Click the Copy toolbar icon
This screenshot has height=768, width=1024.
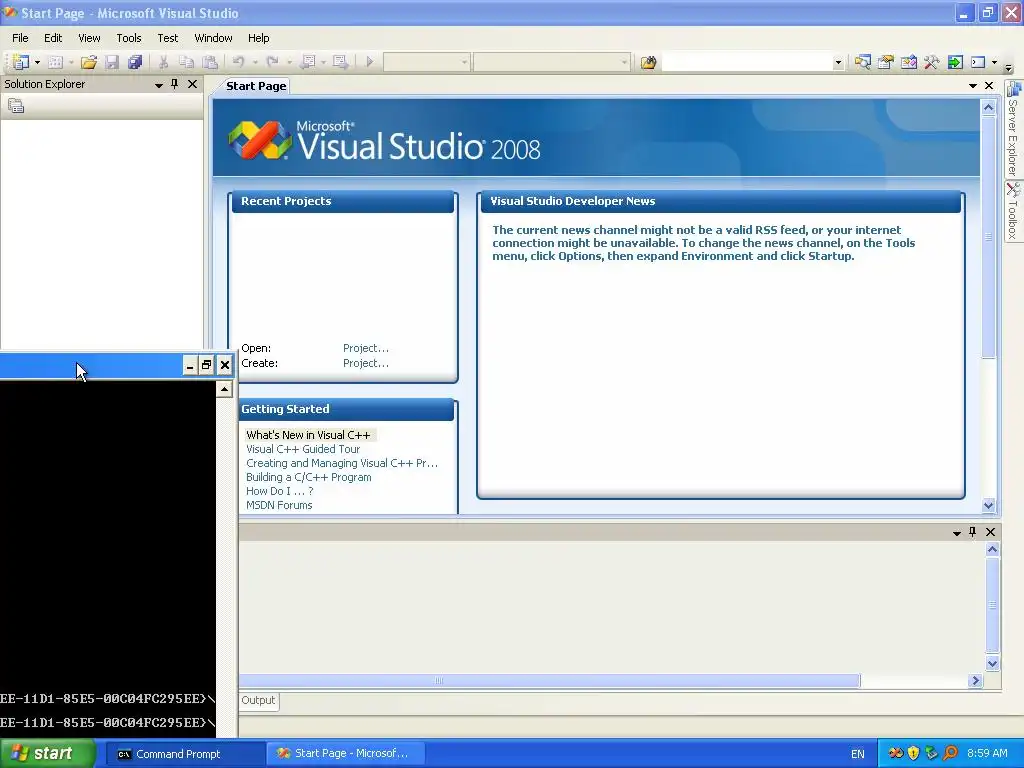click(186, 62)
